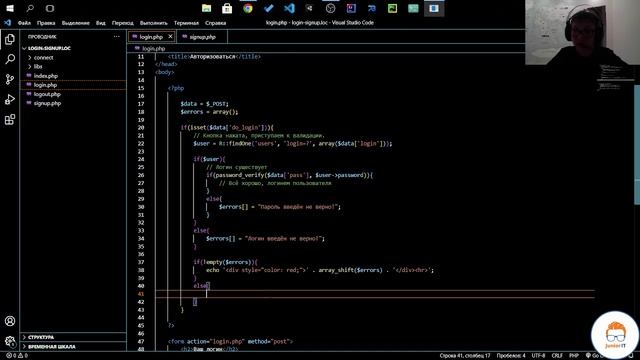640x360 pixels.
Task: Switch to Visual Studio Code taskbar icon
Action: [289, 8]
